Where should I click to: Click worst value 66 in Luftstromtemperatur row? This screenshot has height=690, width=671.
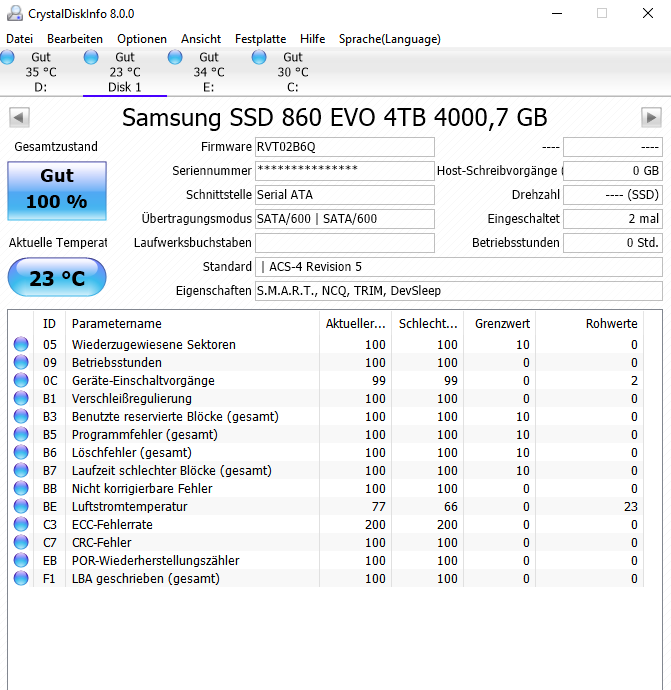tap(451, 507)
